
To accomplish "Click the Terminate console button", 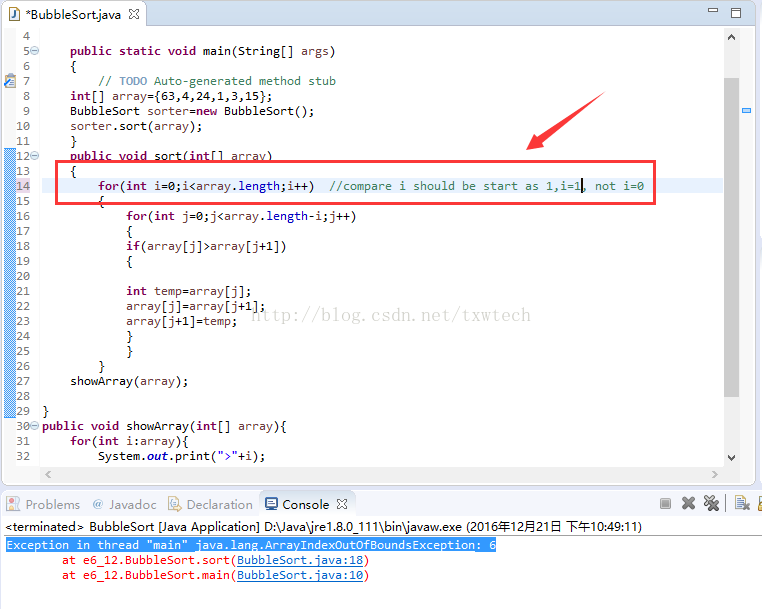I will tap(665, 504).
